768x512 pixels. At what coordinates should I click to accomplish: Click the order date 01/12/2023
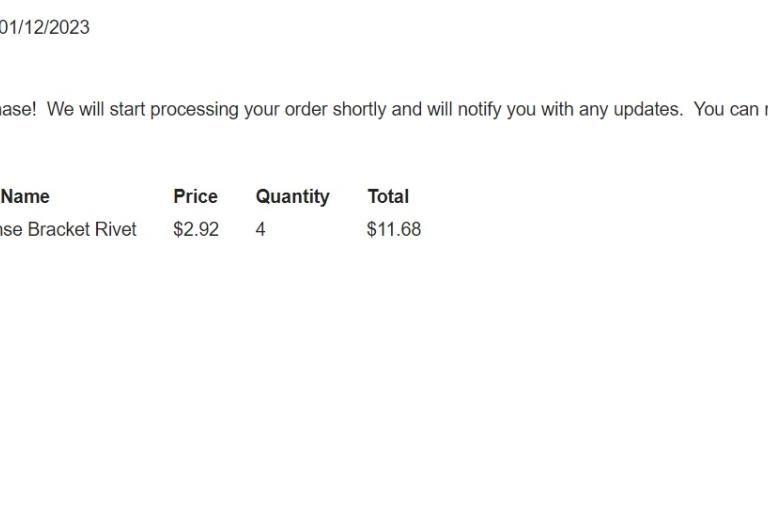pos(45,27)
